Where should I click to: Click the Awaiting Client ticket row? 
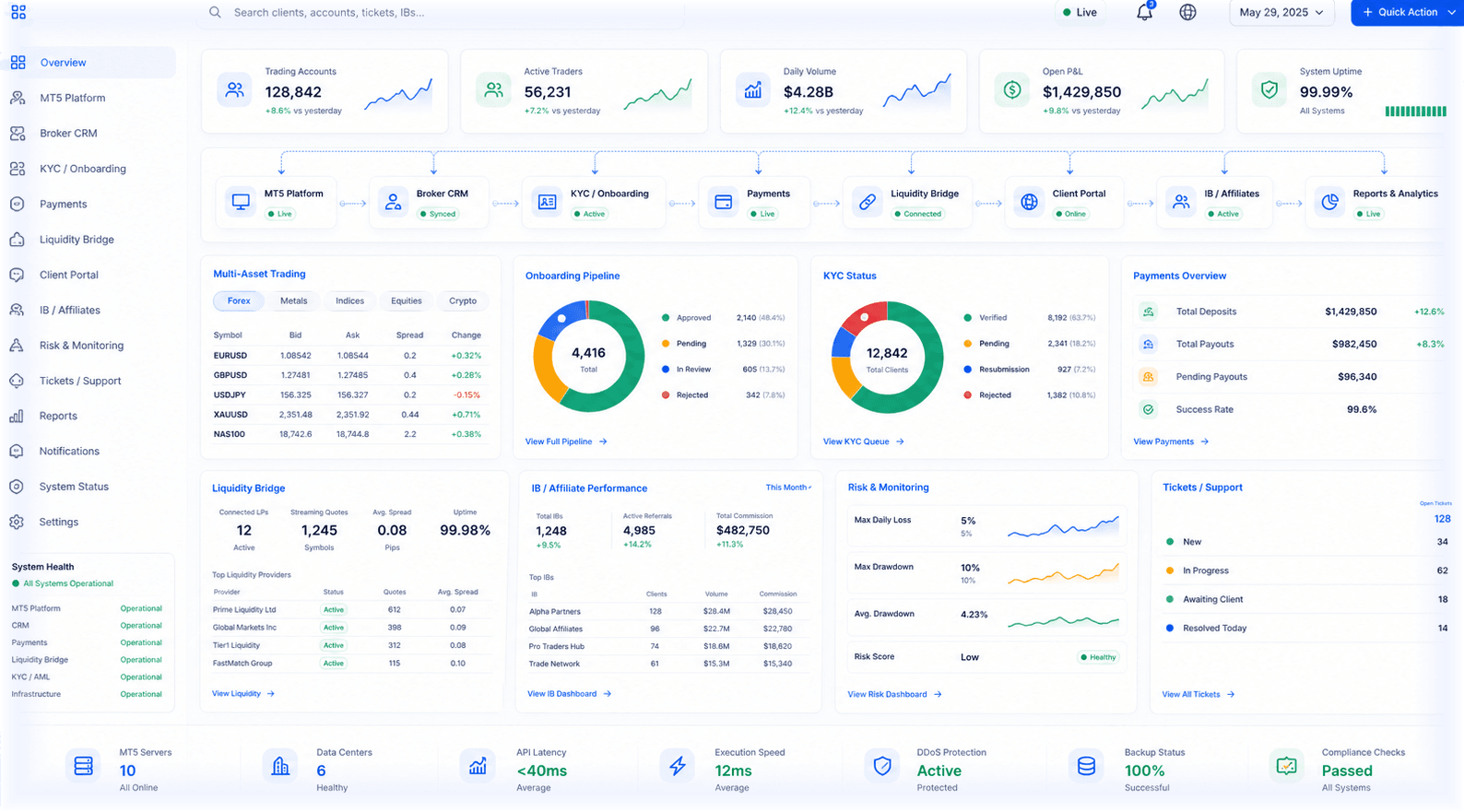(x=1306, y=599)
